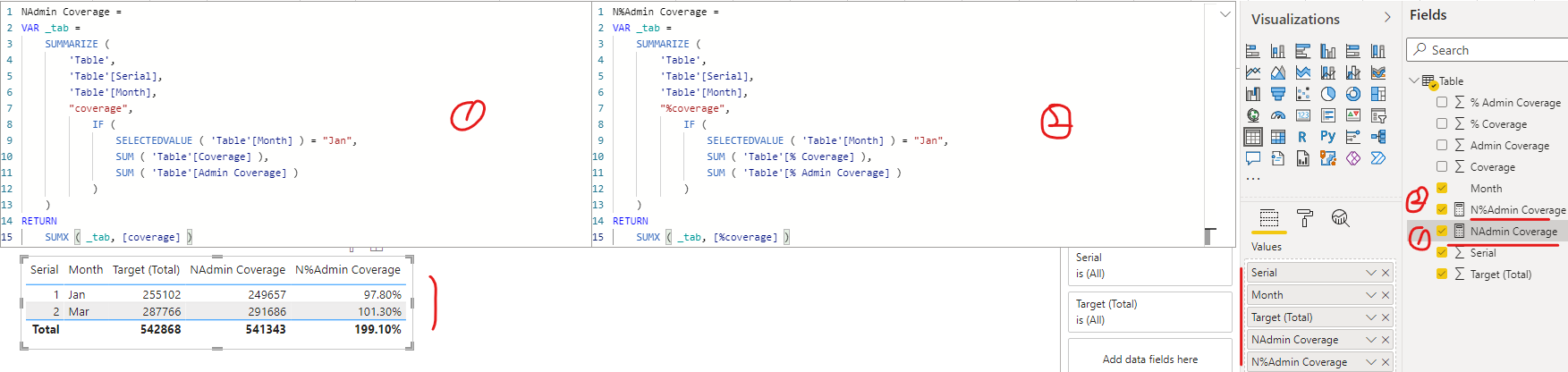Sort by Target (Total) column header
This screenshot has height=372, width=1568.
(146, 269)
